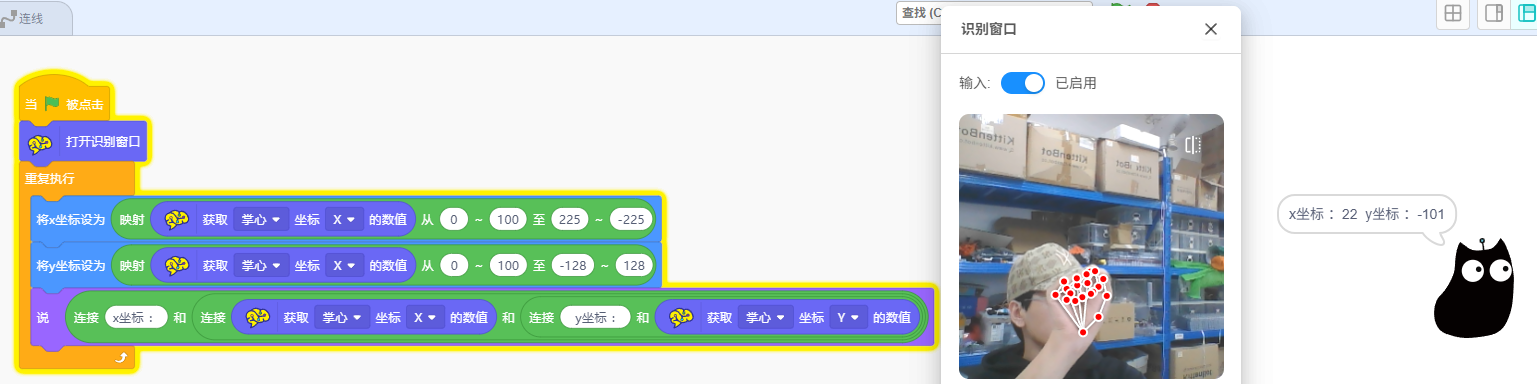Open the 连线 tab
The width and height of the screenshot is (1537, 384).
pyautogui.click(x=30, y=18)
